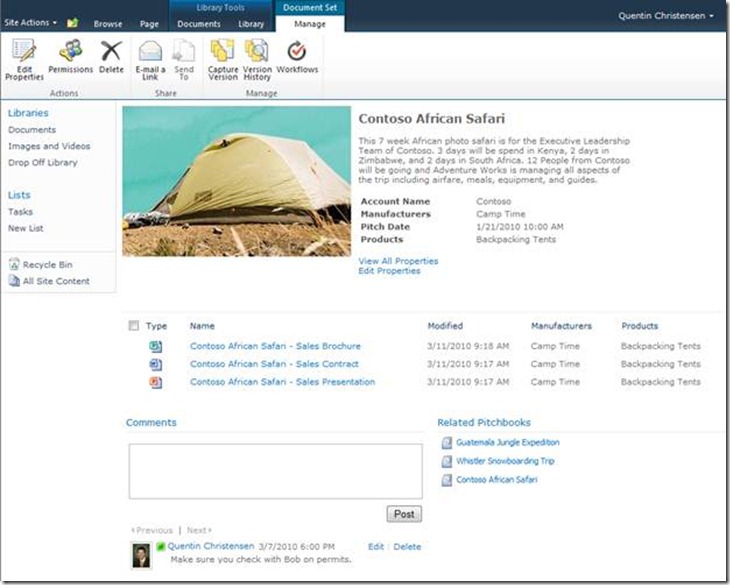Viewport: 730px width, 585px height.
Task: Open the Tasks list
Action: click(x=20, y=212)
